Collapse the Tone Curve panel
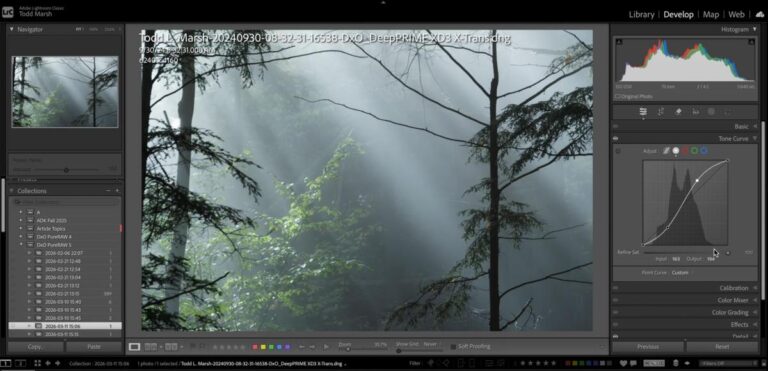The image size is (768, 371). (x=754, y=139)
